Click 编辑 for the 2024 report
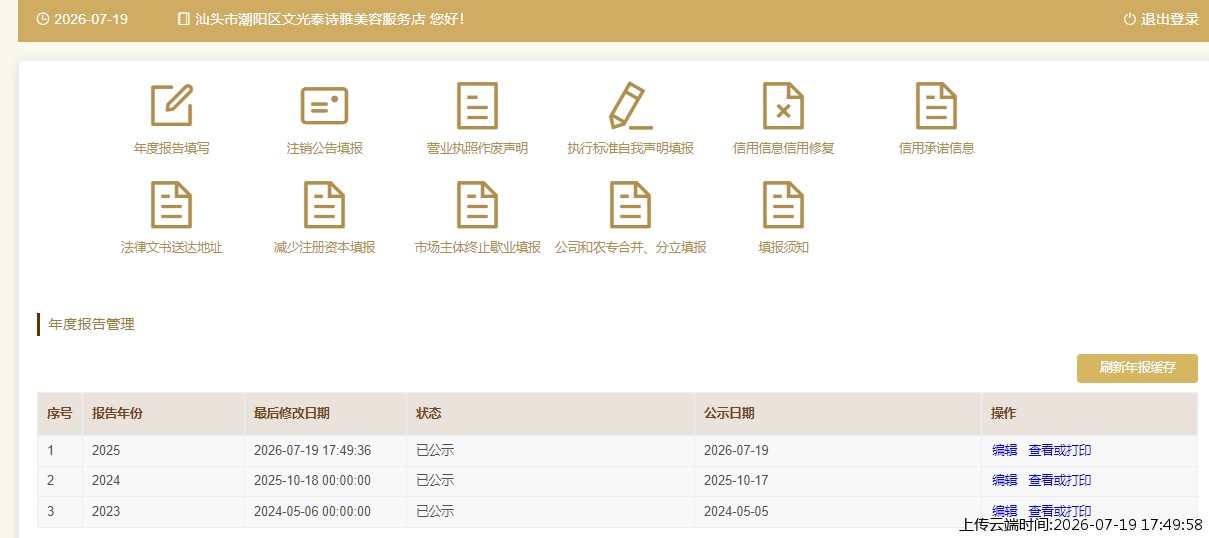This screenshot has width=1209, height=538. click(x=1004, y=480)
